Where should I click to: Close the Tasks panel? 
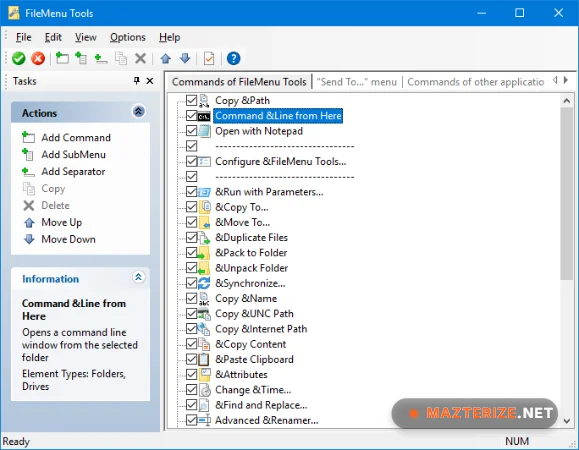click(150, 80)
